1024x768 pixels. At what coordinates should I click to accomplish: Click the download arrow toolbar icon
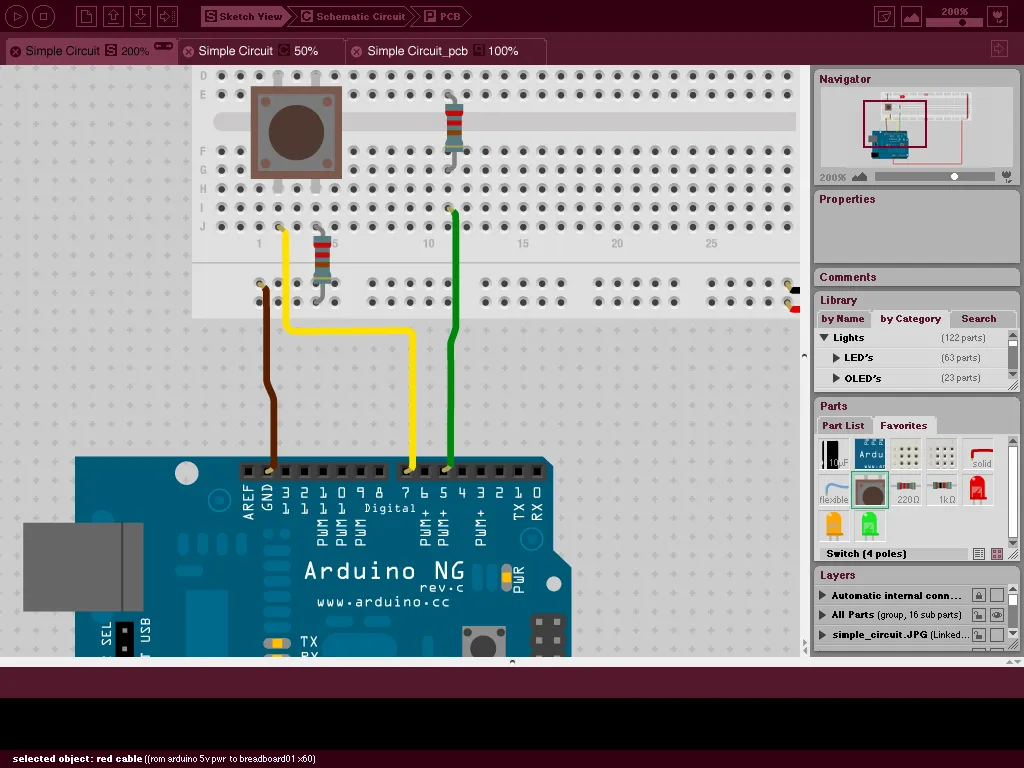pyautogui.click(x=140, y=16)
